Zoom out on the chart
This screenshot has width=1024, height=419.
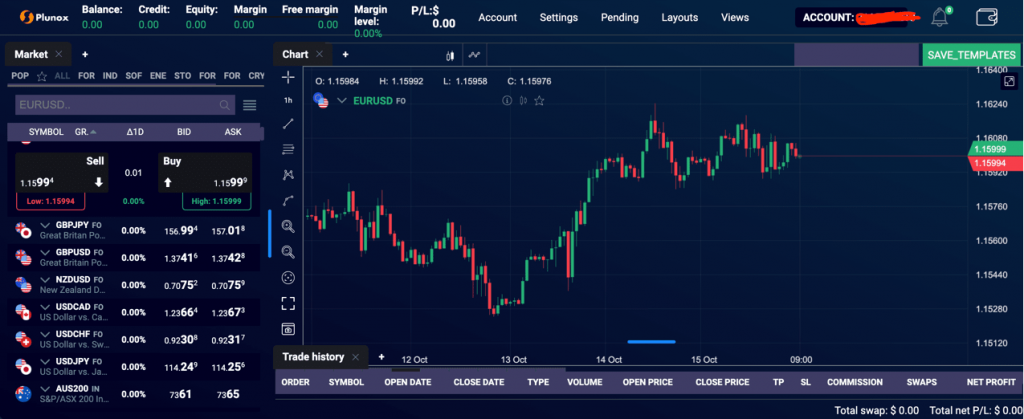[x=288, y=252]
